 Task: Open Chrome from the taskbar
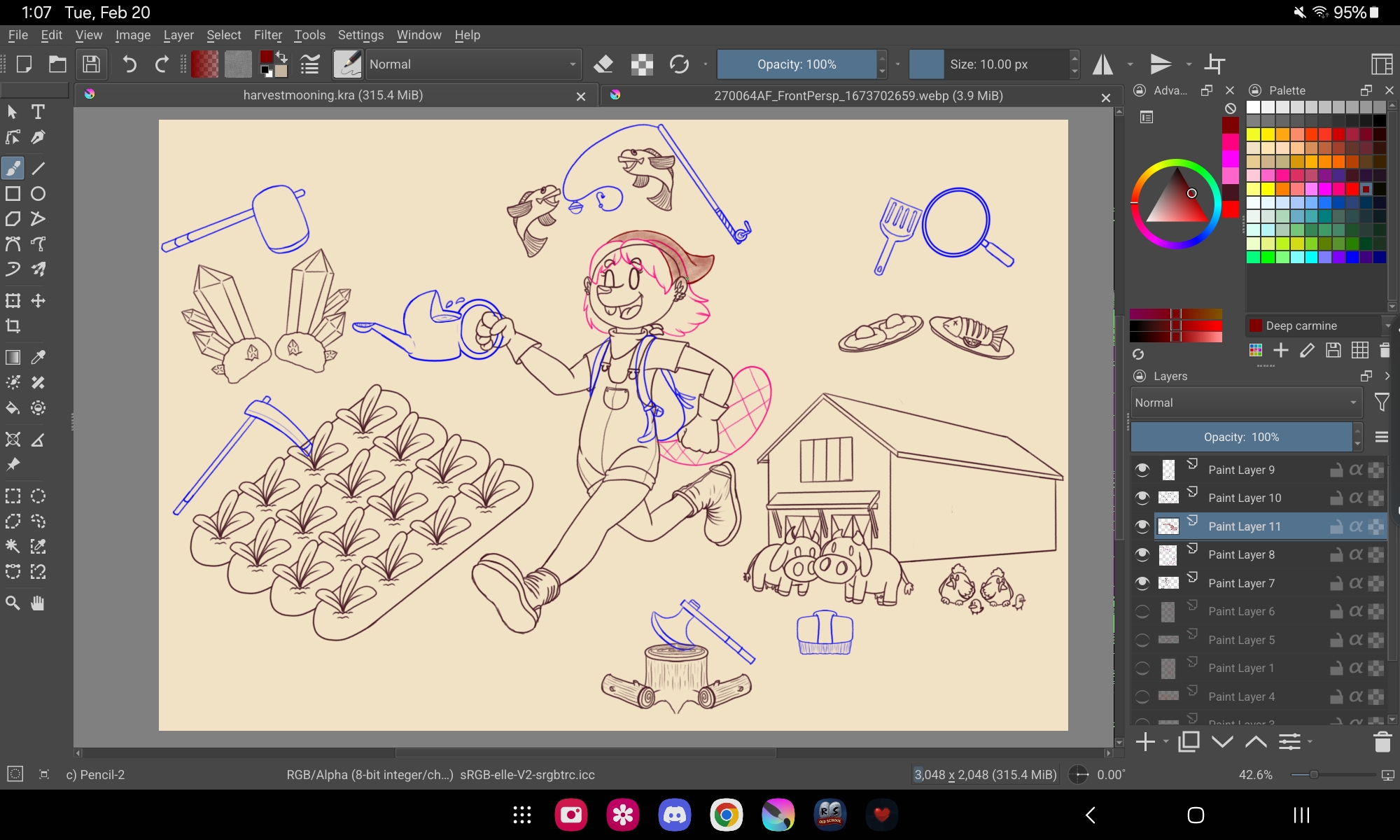pyautogui.click(x=726, y=815)
